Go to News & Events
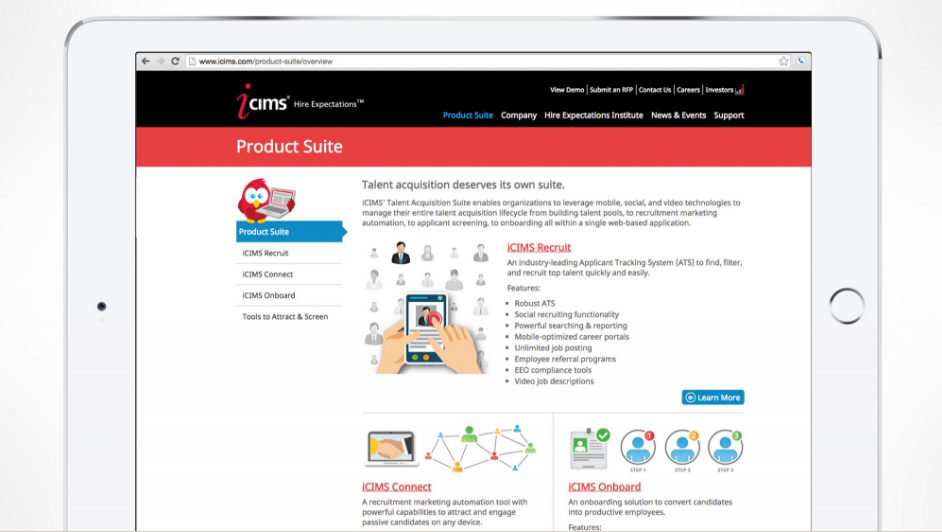The height and width of the screenshot is (532, 942). (x=678, y=115)
